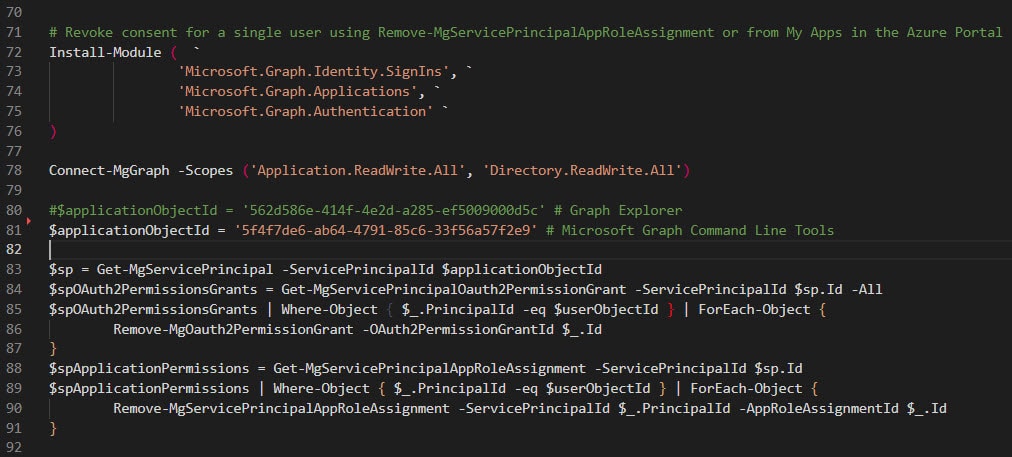Image resolution: width=1012 pixels, height=457 pixels.
Task: Click line number 92 in the gutter
Action: 14,447
